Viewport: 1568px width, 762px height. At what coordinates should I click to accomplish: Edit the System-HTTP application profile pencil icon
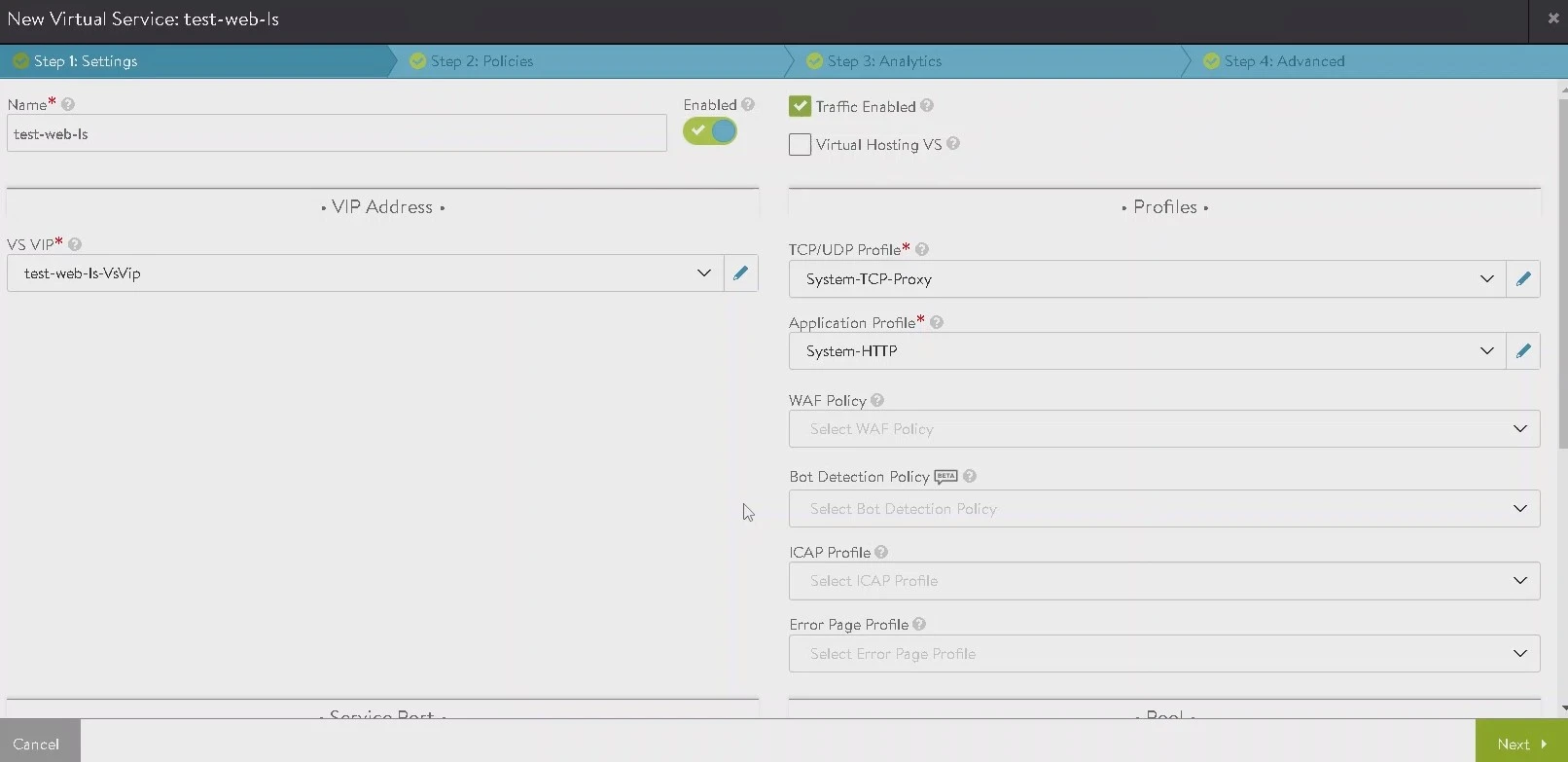[x=1523, y=351]
